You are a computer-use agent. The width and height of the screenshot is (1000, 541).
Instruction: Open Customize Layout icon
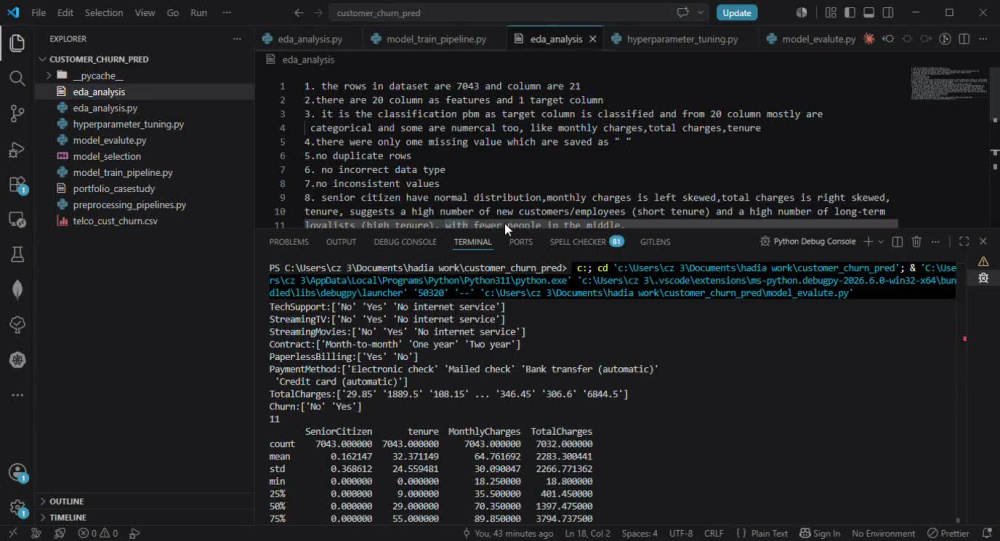point(830,13)
